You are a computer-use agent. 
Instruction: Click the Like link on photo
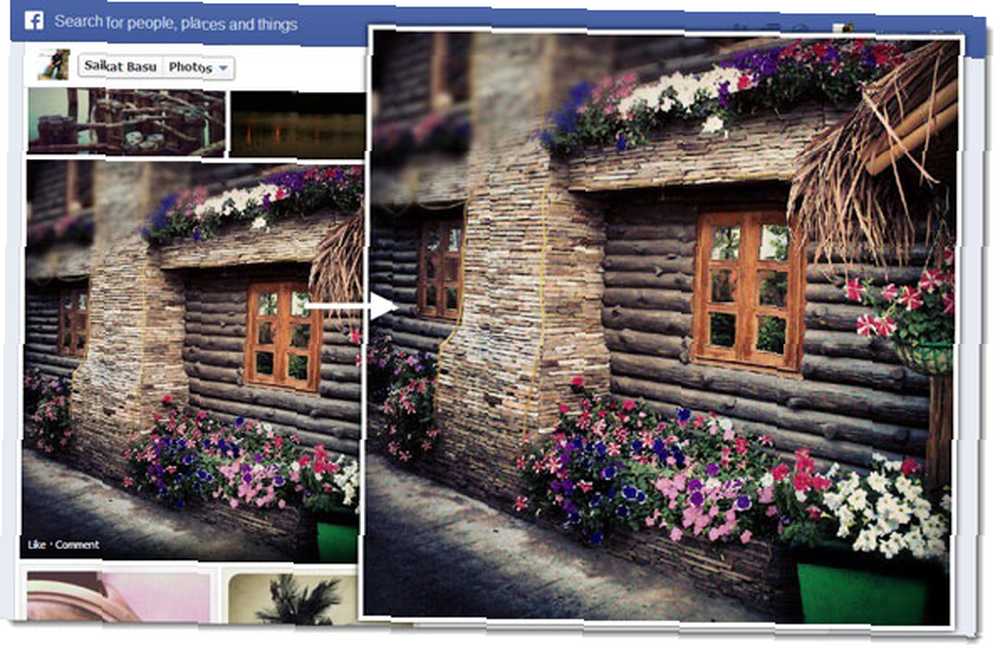click(36, 545)
